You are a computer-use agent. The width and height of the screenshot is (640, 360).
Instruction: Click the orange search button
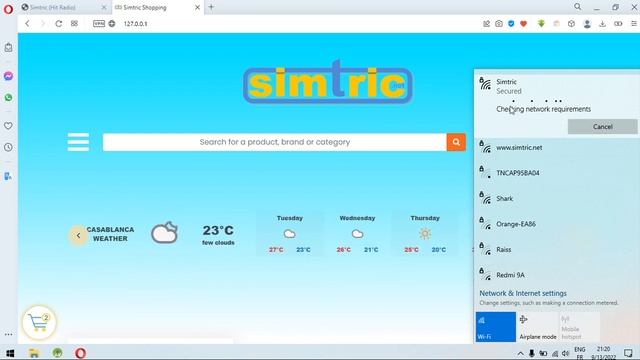tap(456, 142)
